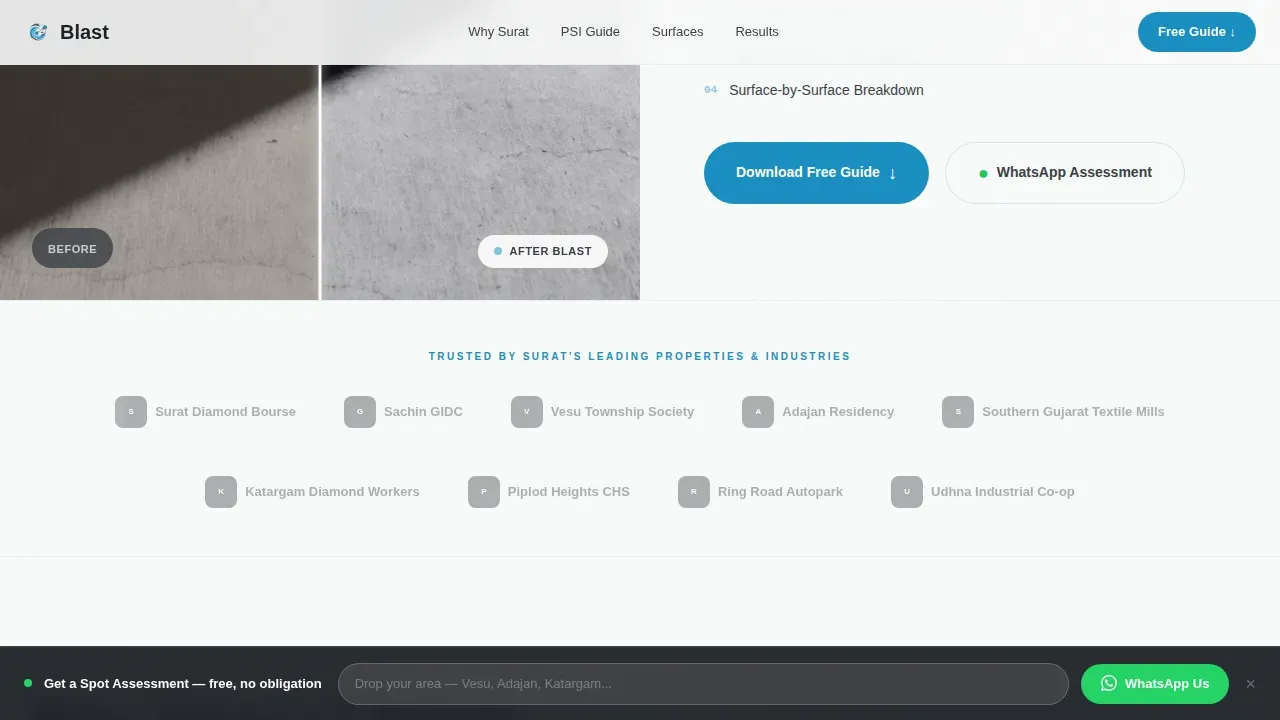Click the BEFORE image label
The image size is (1280, 720).
(x=72, y=248)
